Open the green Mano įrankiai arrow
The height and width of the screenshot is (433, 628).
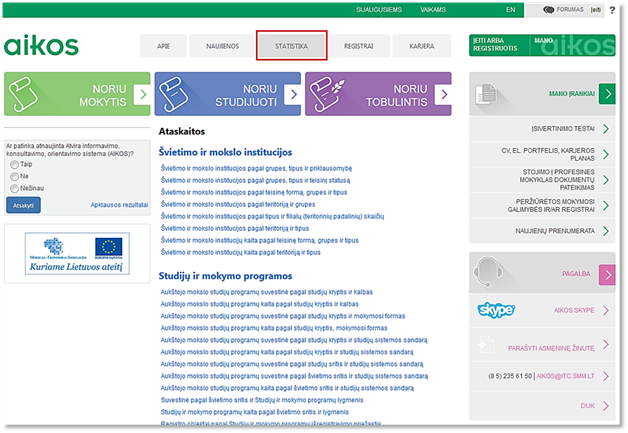coord(607,94)
